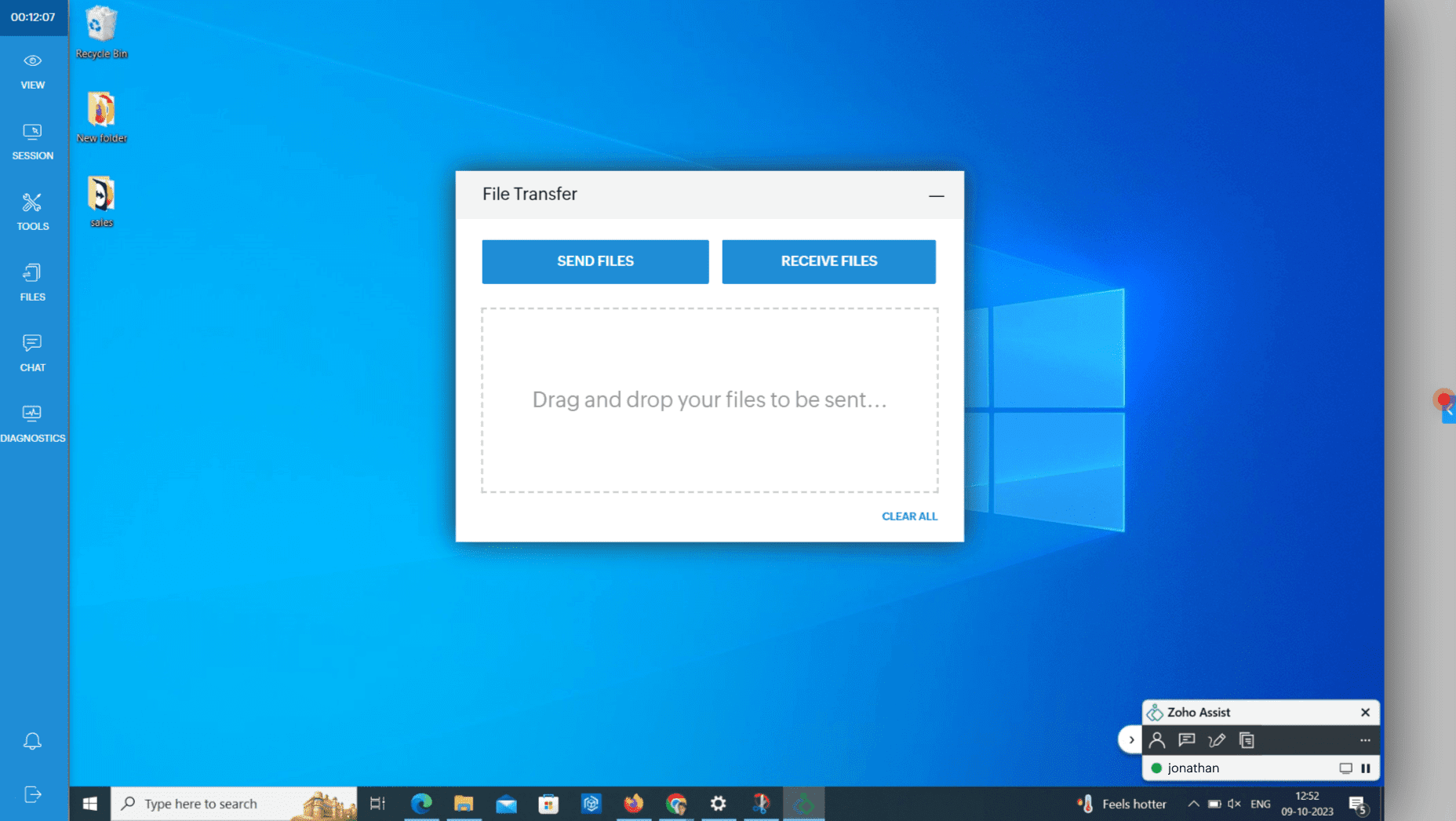Image resolution: width=1456 pixels, height=821 pixels.
Task: Click the Clear All link
Action: 909,516
